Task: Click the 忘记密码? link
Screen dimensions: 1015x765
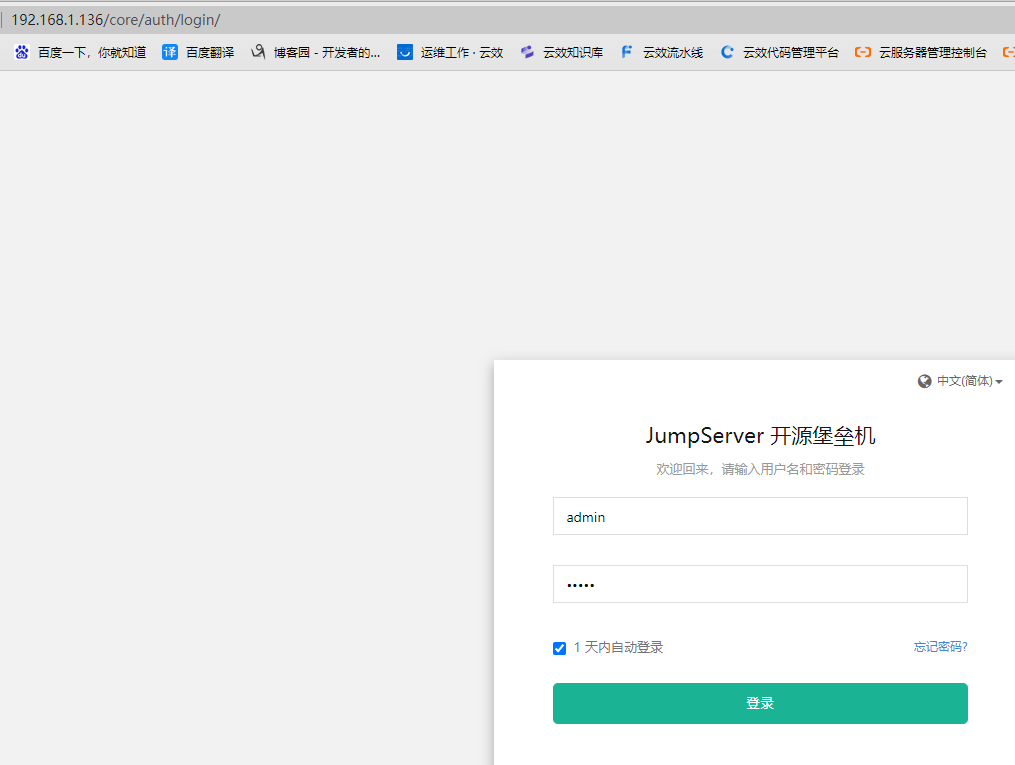Action: (x=941, y=647)
